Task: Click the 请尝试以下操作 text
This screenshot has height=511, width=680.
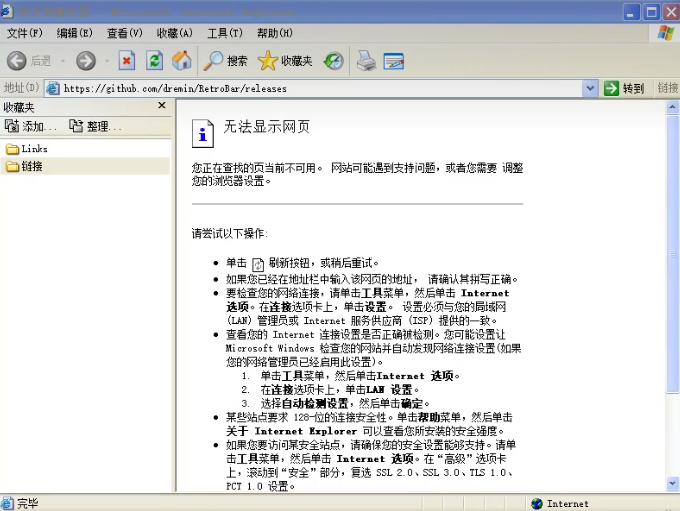Action: [x=230, y=233]
